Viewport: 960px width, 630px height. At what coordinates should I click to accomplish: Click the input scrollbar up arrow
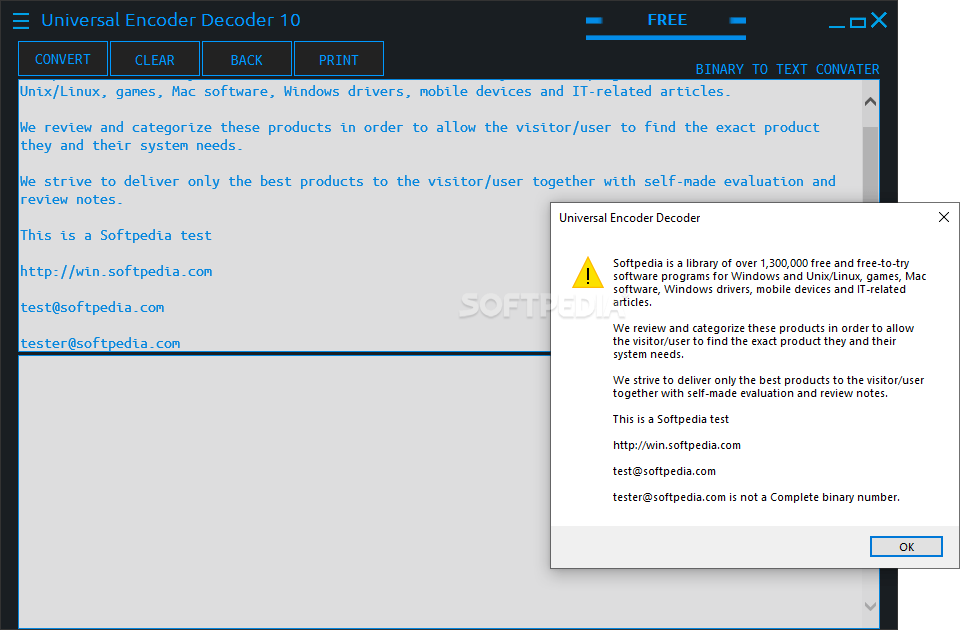pyautogui.click(x=870, y=102)
